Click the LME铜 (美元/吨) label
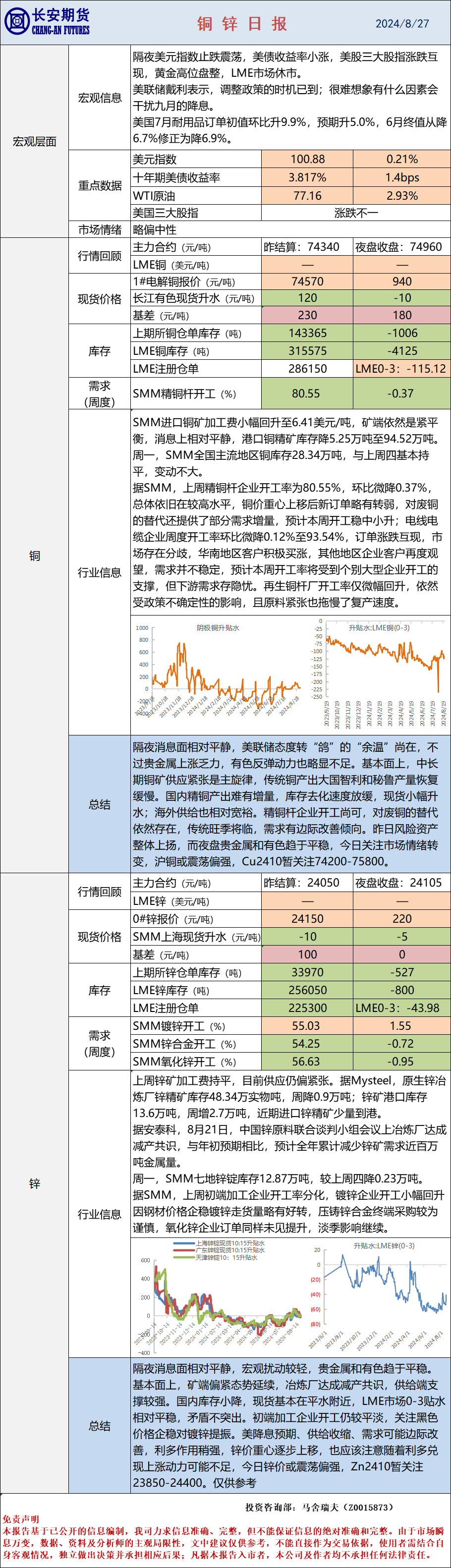This screenshot has height=1568, width=451. click(171, 265)
